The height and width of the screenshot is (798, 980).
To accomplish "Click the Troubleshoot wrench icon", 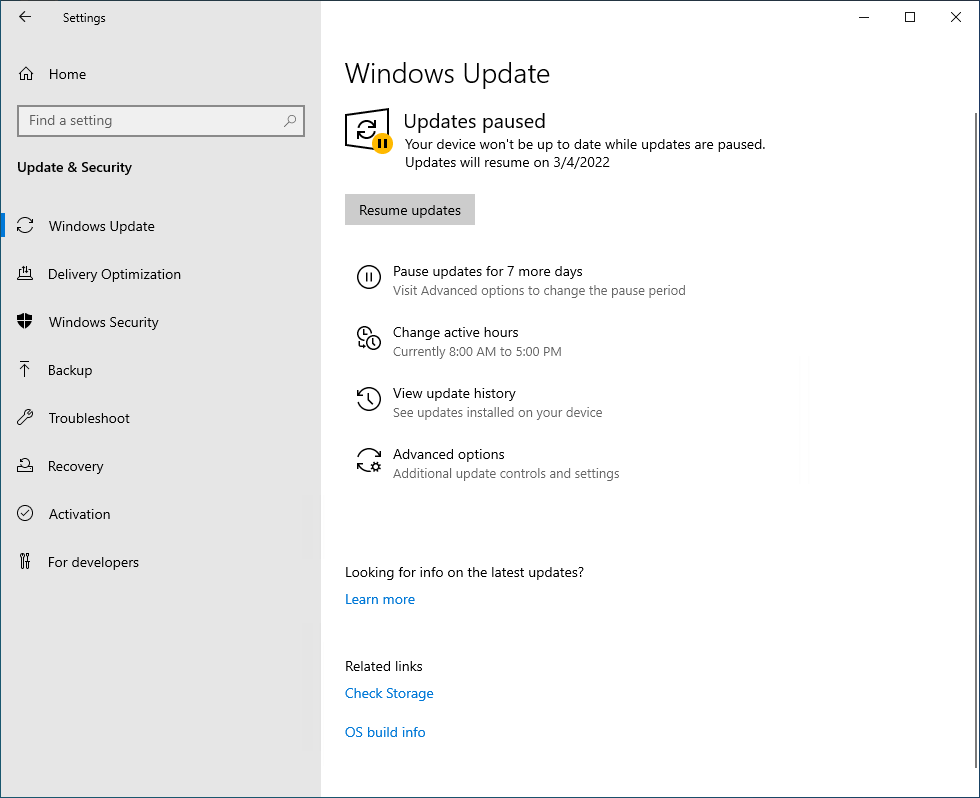I will [x=26, y=418].
